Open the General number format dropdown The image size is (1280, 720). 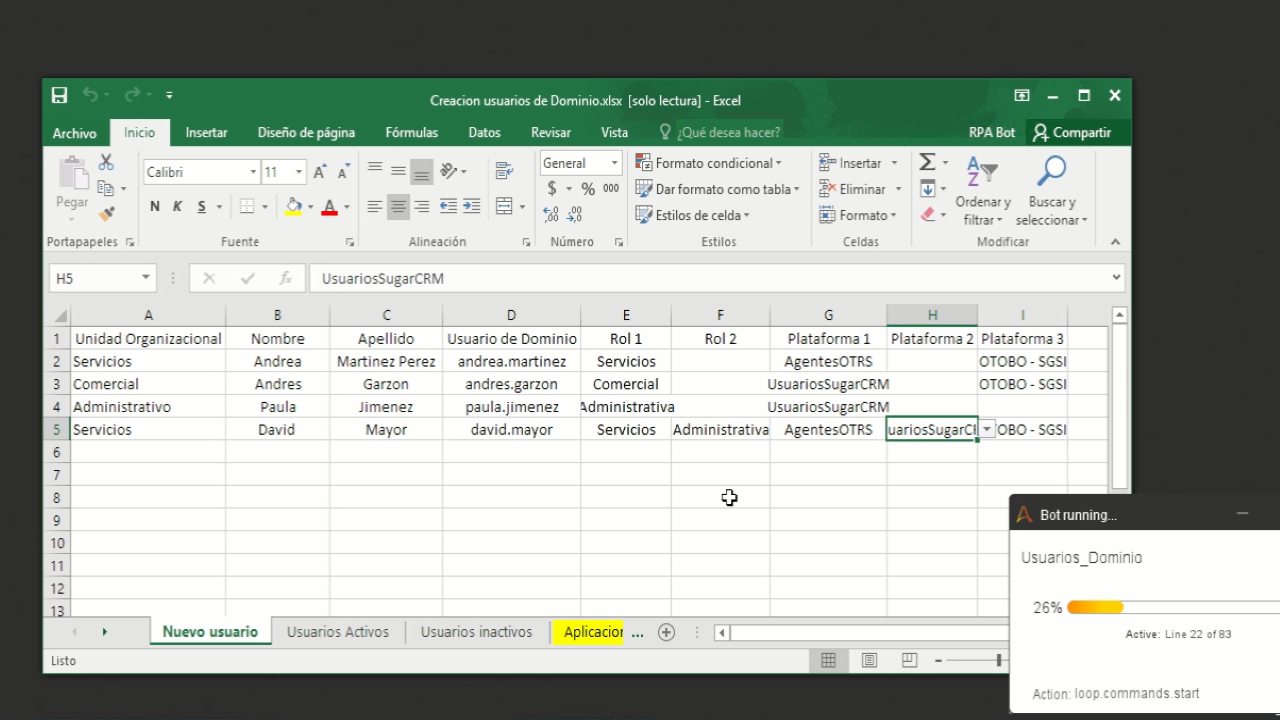(614, 163)
